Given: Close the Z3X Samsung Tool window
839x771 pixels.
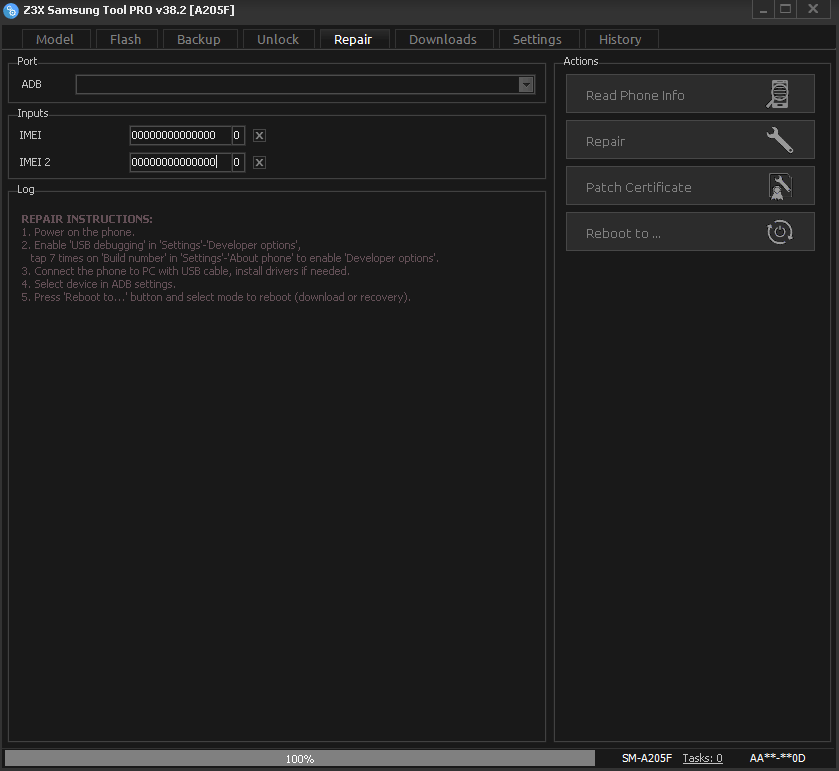Looking at the screenshot, I should [x=813, y=10].
